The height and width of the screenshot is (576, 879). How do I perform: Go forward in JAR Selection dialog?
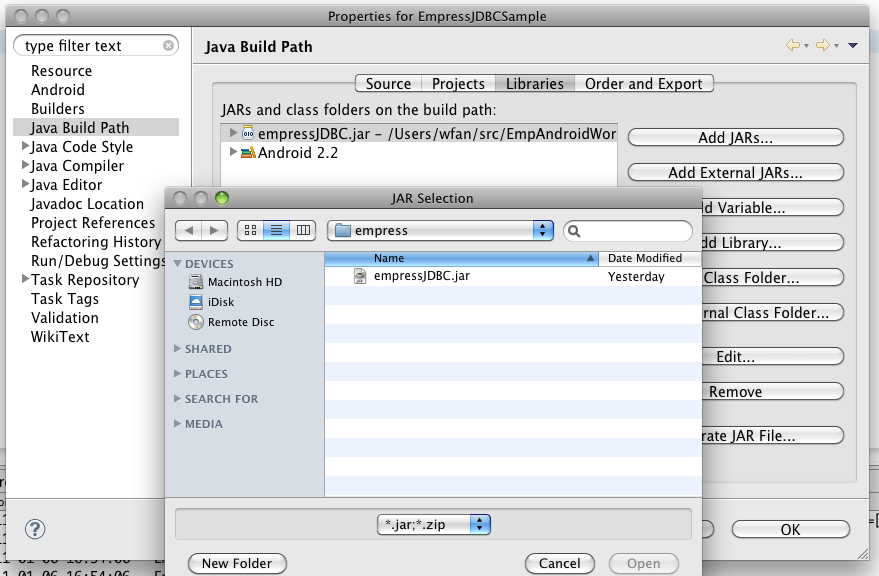(215, 231)
